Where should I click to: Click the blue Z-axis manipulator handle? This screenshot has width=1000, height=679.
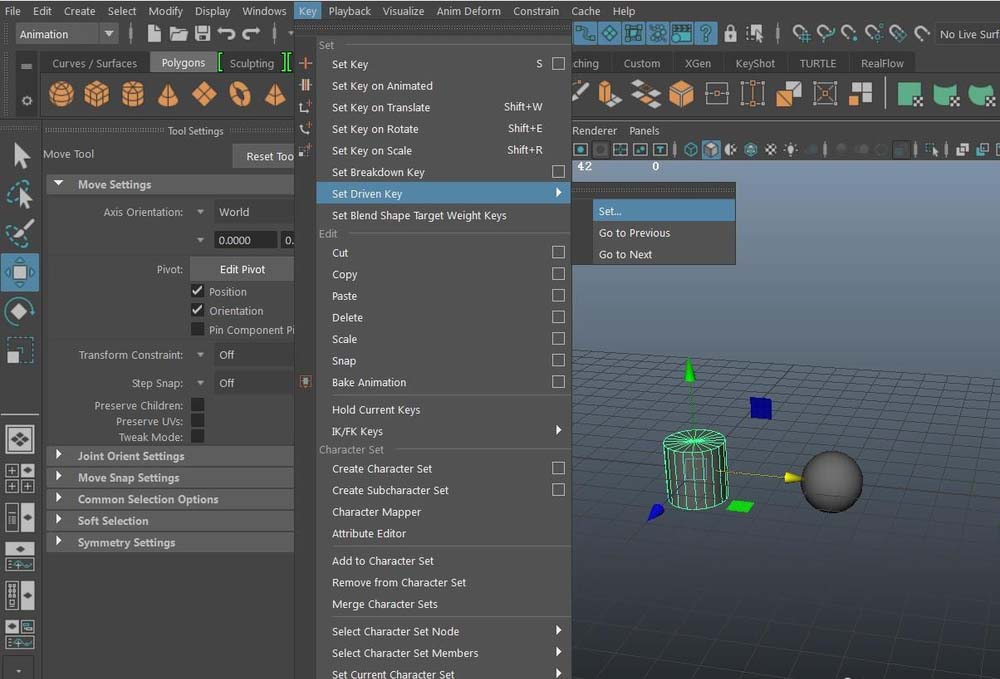click(x=655, y=512)
